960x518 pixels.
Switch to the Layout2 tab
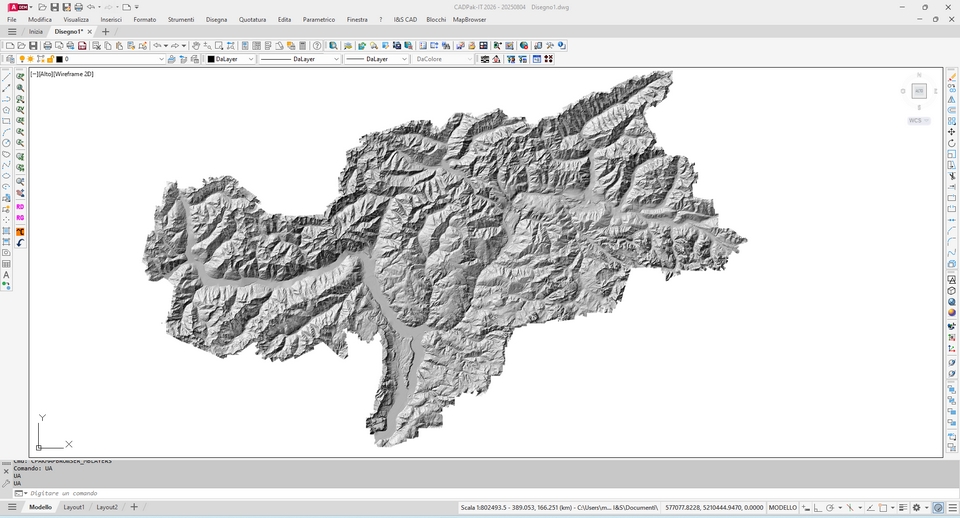[107, 507]
